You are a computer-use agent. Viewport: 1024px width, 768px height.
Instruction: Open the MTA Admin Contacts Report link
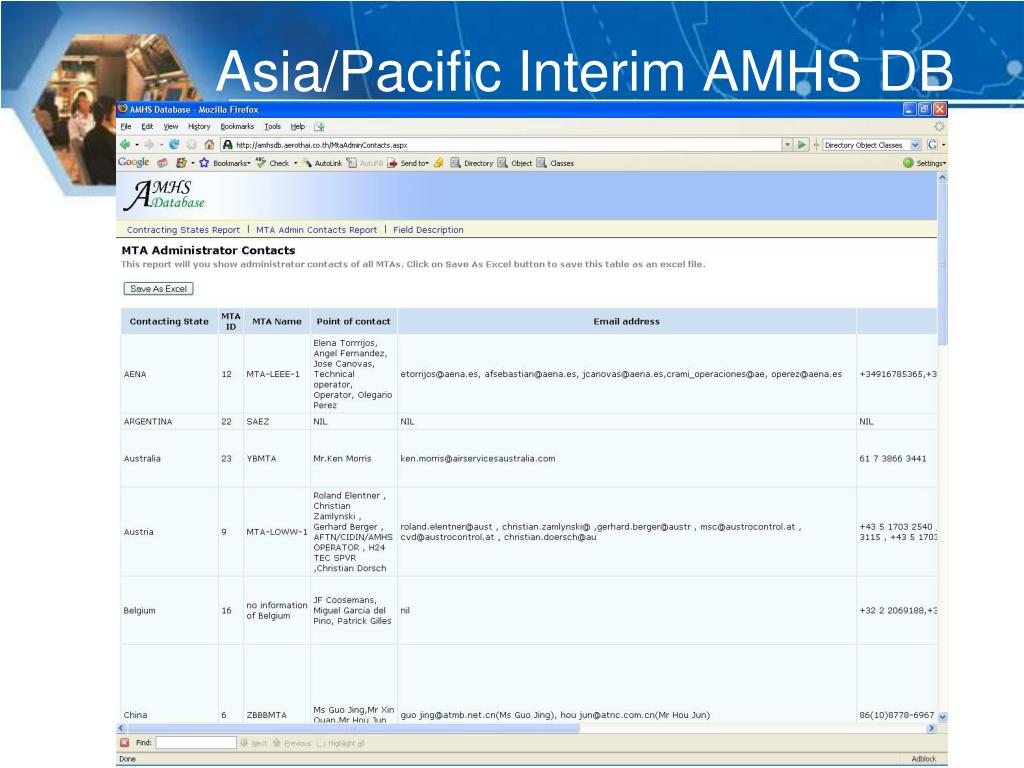(316, 230)
